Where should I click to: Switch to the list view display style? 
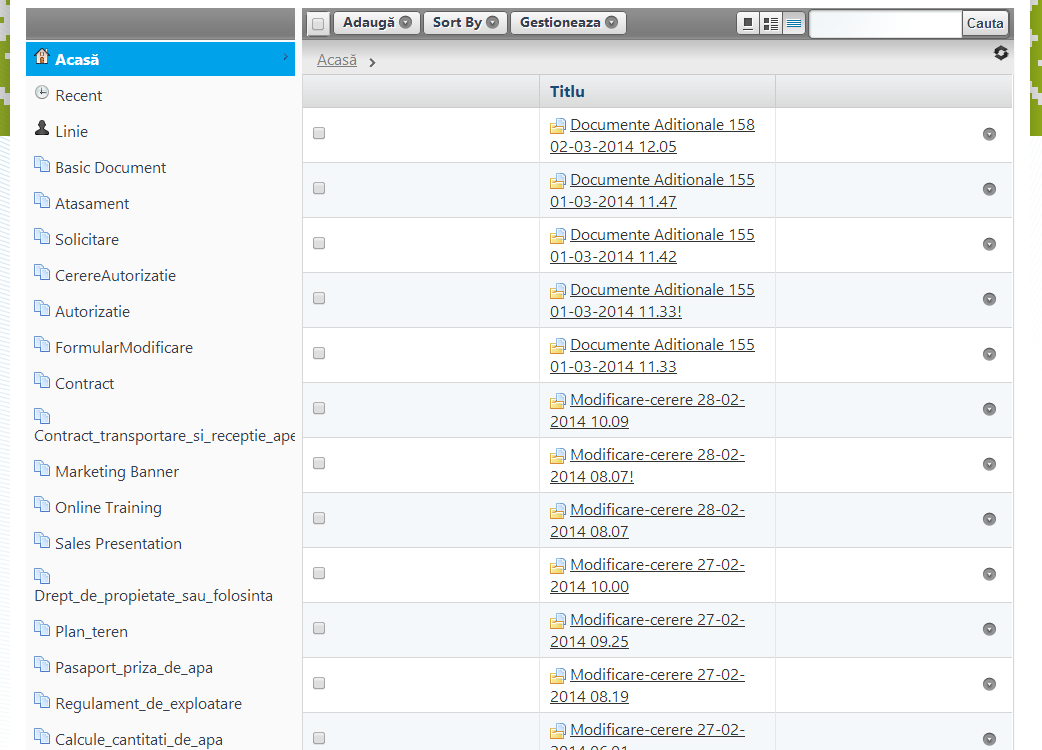click(794, 24)
